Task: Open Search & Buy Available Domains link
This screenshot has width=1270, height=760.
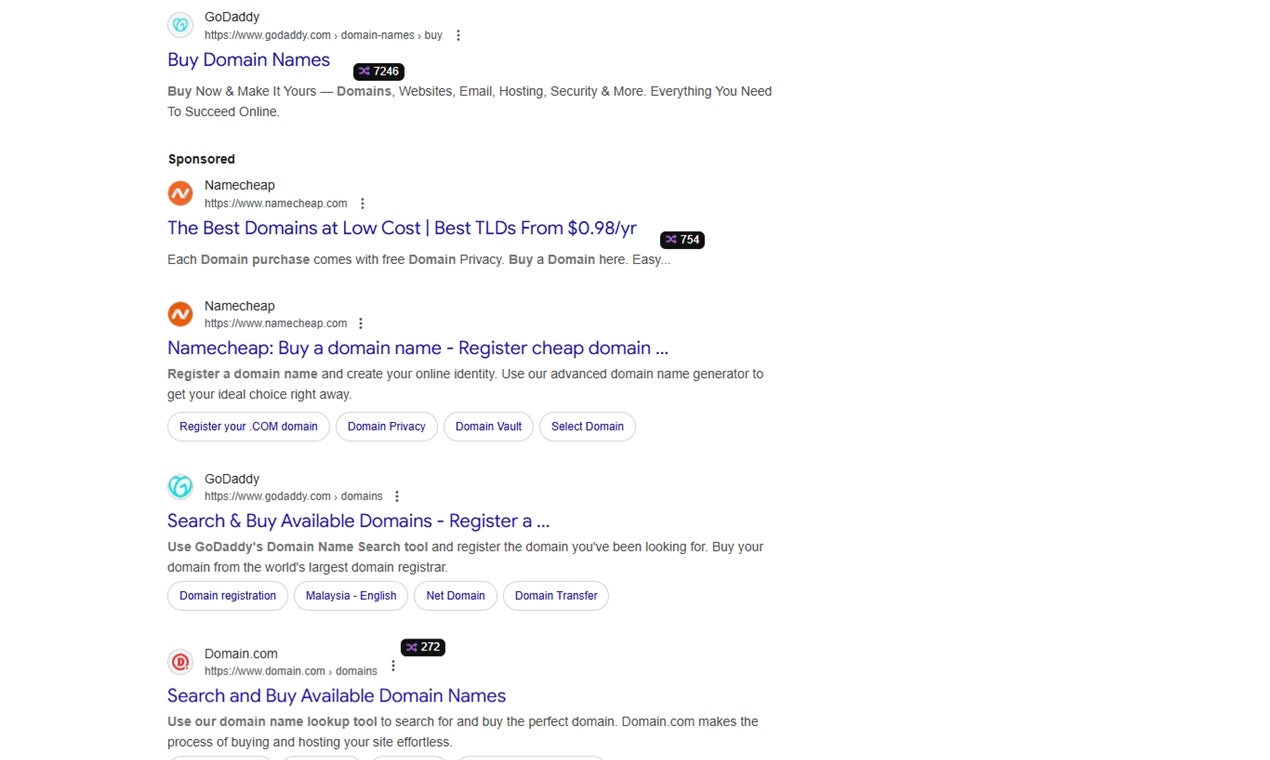Action: click(358, 521)
